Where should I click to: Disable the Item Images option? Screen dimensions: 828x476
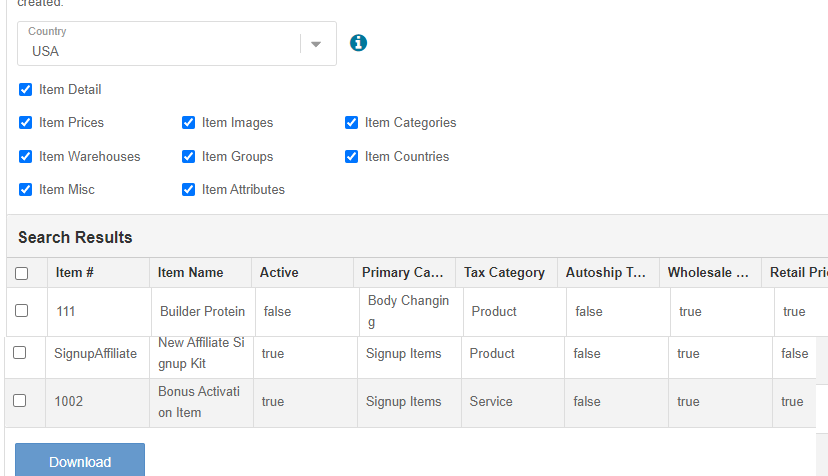coord(189,123)
